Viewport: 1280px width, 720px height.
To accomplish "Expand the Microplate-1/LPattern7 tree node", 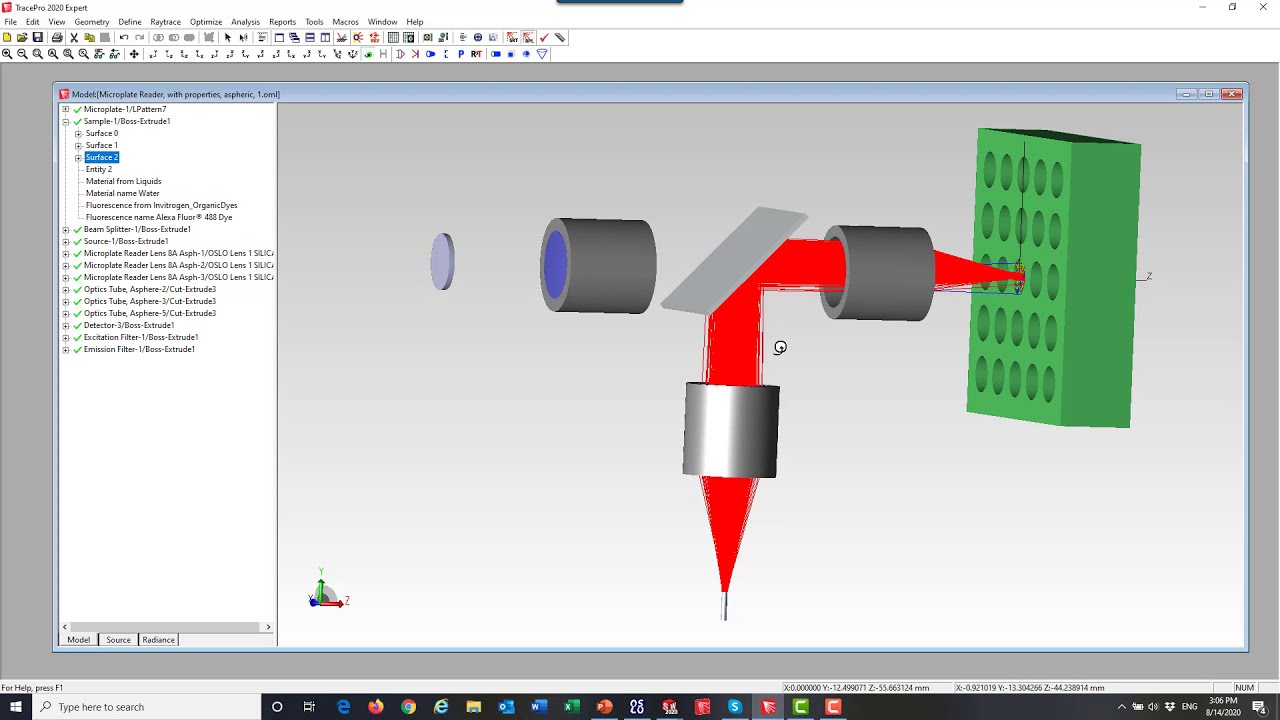I will pos(66,109).
